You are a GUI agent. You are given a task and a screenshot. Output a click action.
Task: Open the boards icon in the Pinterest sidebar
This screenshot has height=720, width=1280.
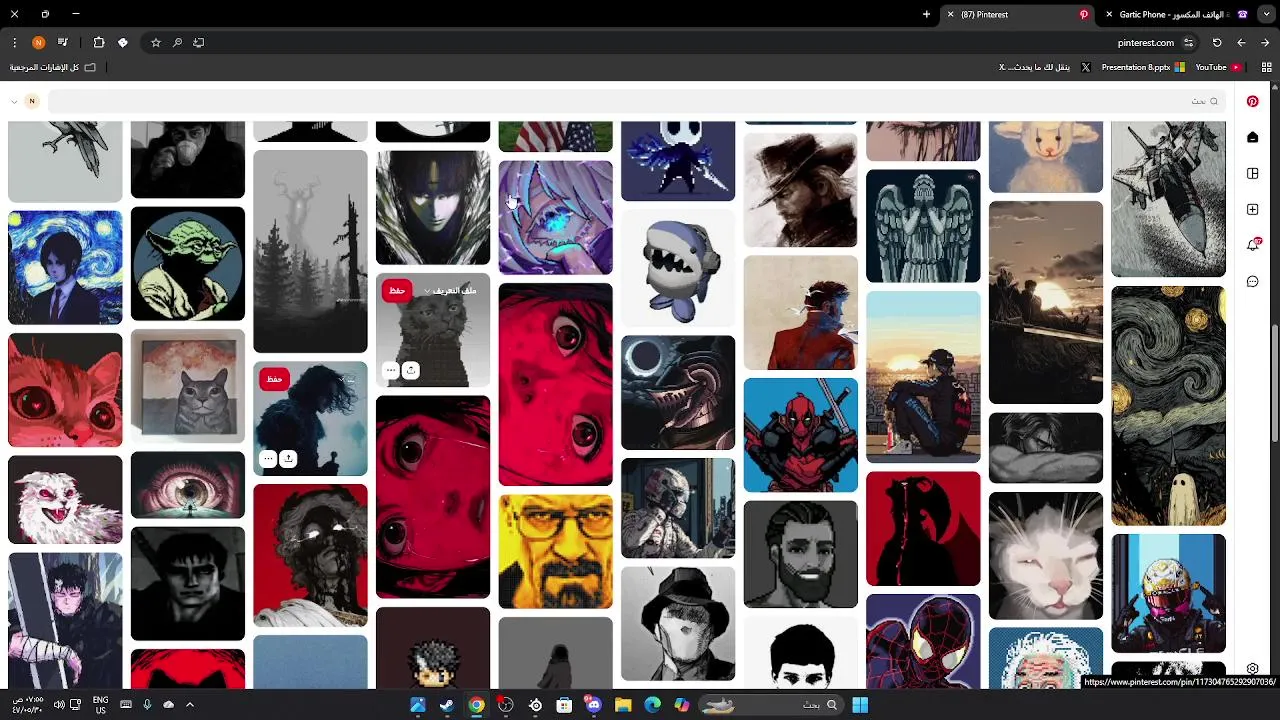pos(1252,173)
